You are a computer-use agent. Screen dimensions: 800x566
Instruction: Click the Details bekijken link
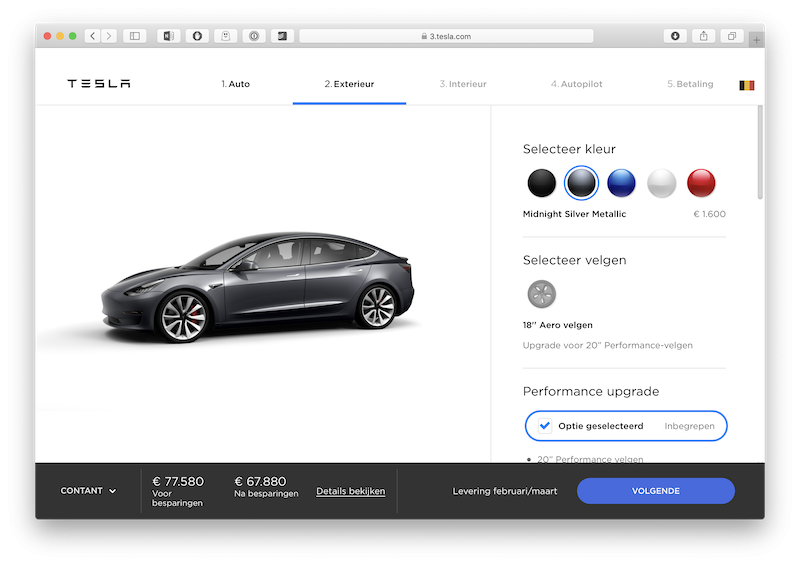coord(351,491)
